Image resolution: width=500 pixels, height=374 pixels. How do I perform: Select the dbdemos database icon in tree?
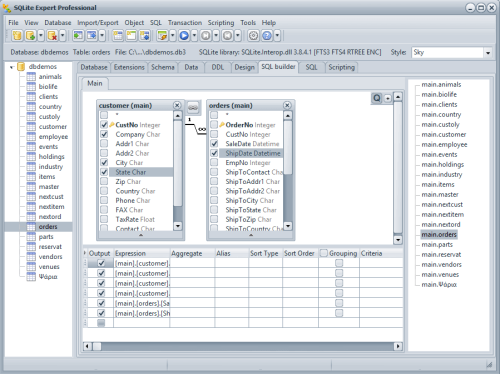[21, 67]
